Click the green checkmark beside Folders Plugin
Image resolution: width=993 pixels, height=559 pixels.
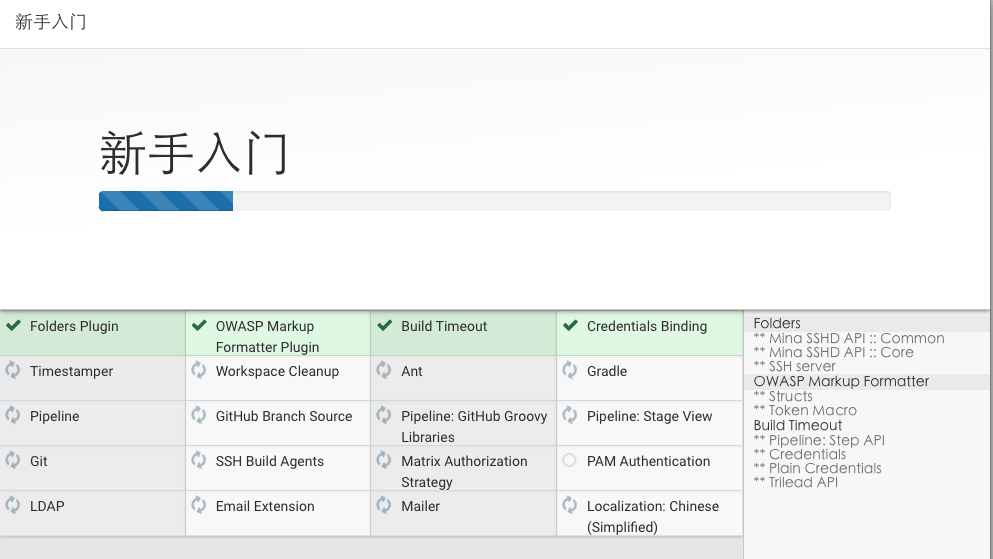tap(14, 326)
